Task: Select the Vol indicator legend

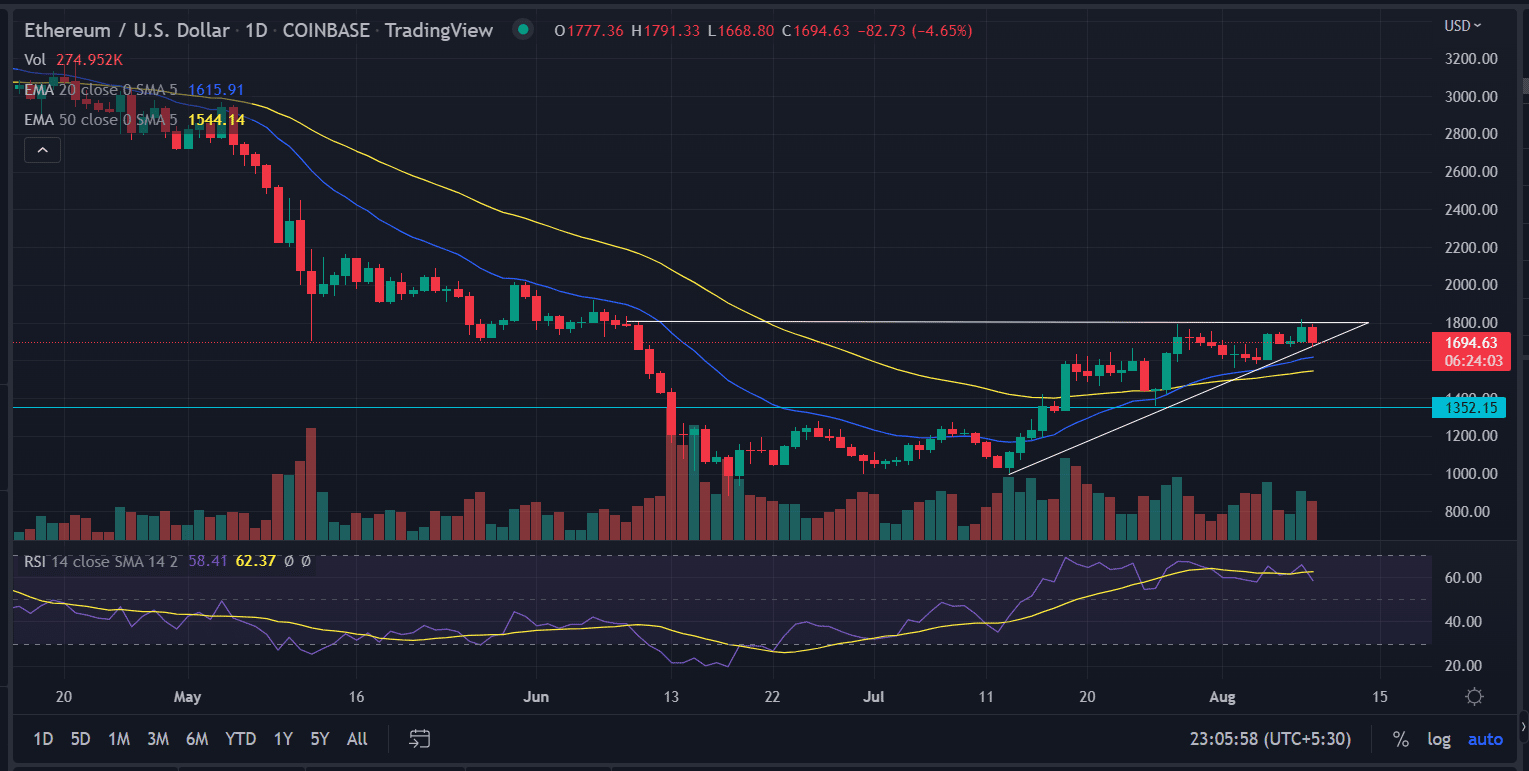Action: [35, 60]
